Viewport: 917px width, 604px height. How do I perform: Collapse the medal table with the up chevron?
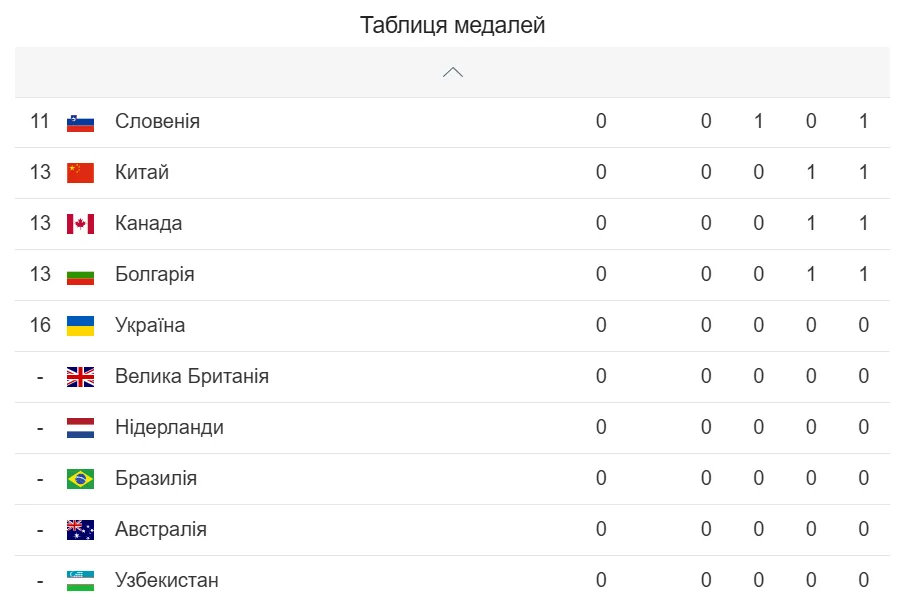pyautogui.click(x=453, y=72)
